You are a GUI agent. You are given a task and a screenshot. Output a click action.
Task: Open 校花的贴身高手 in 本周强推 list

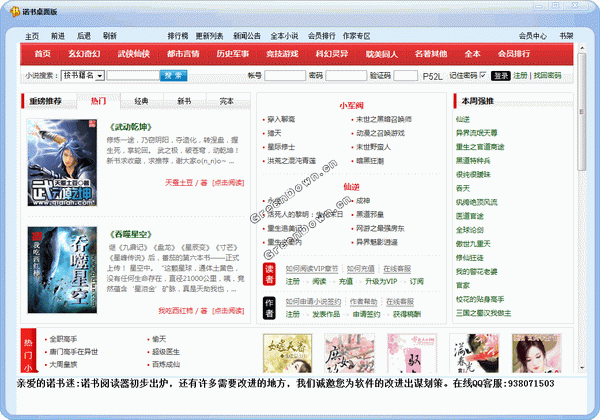(480, 300)
